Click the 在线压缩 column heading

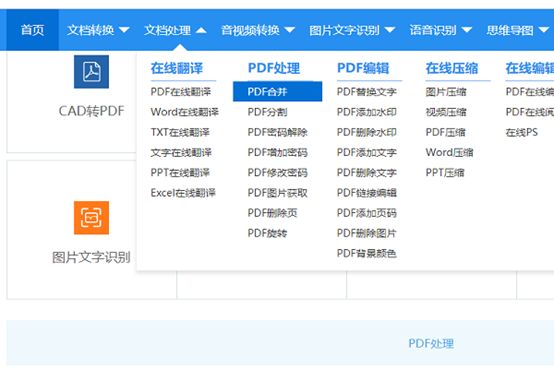point(452,68)
